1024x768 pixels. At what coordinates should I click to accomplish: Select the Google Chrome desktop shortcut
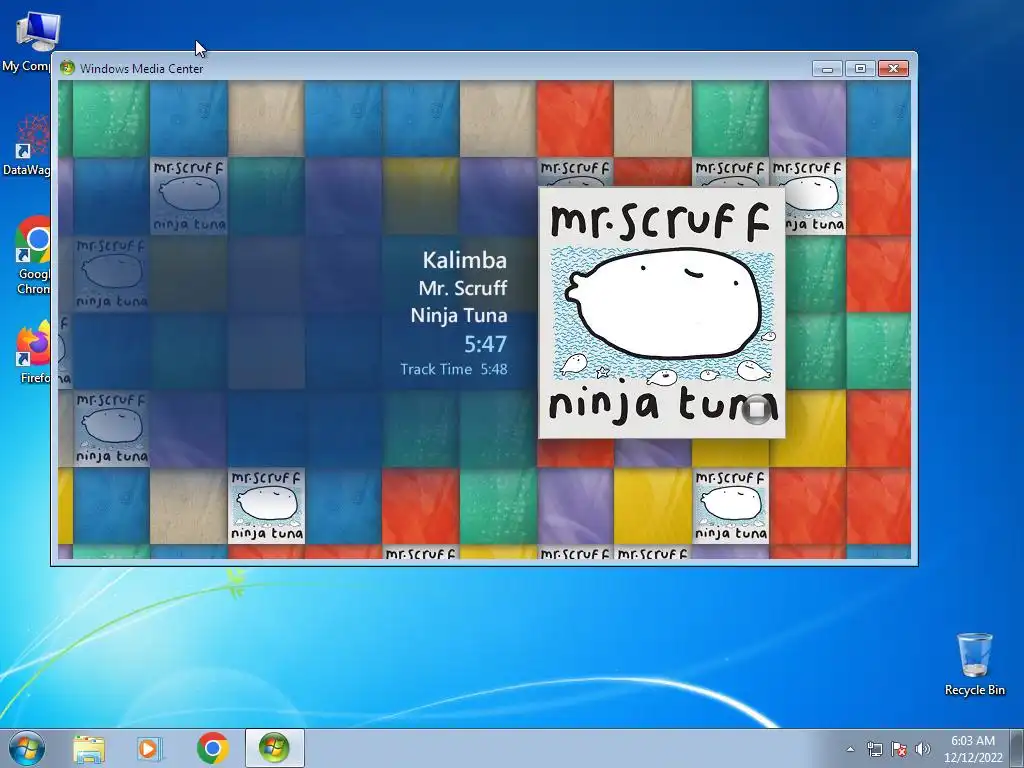pyautogui.click(x=31, y=255)
